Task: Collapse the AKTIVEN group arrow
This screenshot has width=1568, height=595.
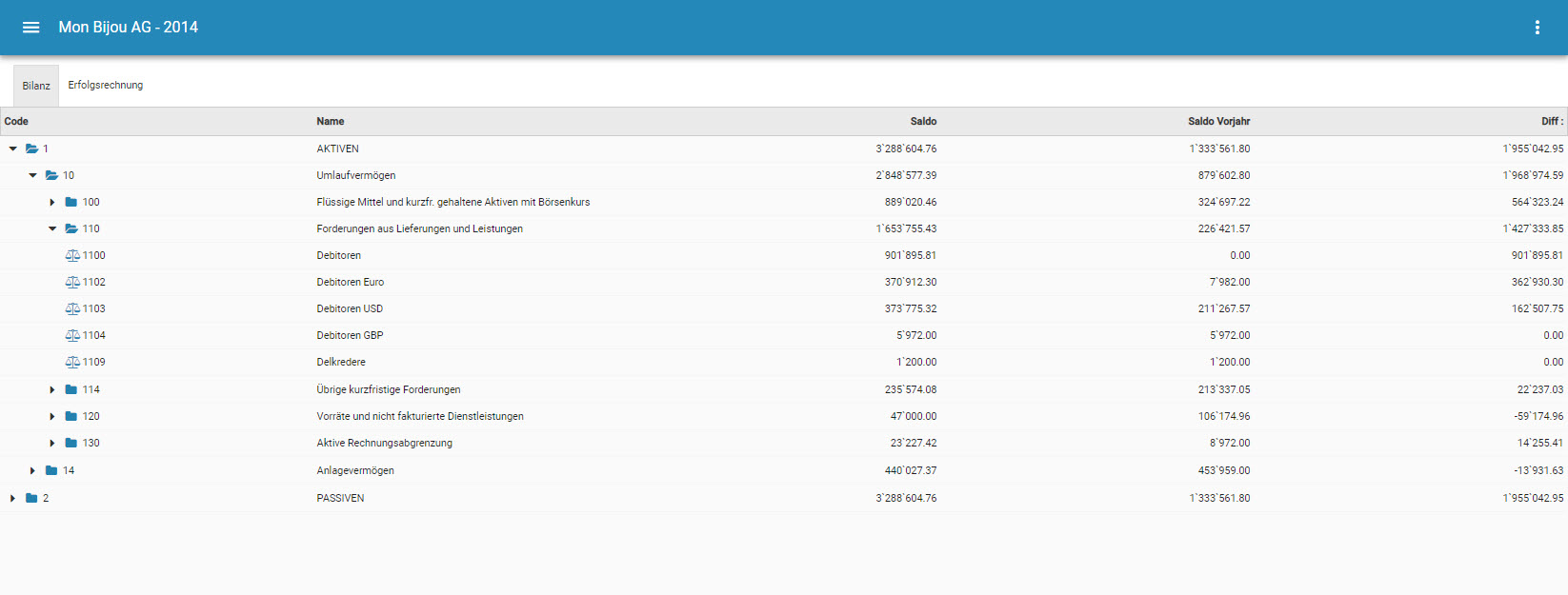Action: (13, 149)
